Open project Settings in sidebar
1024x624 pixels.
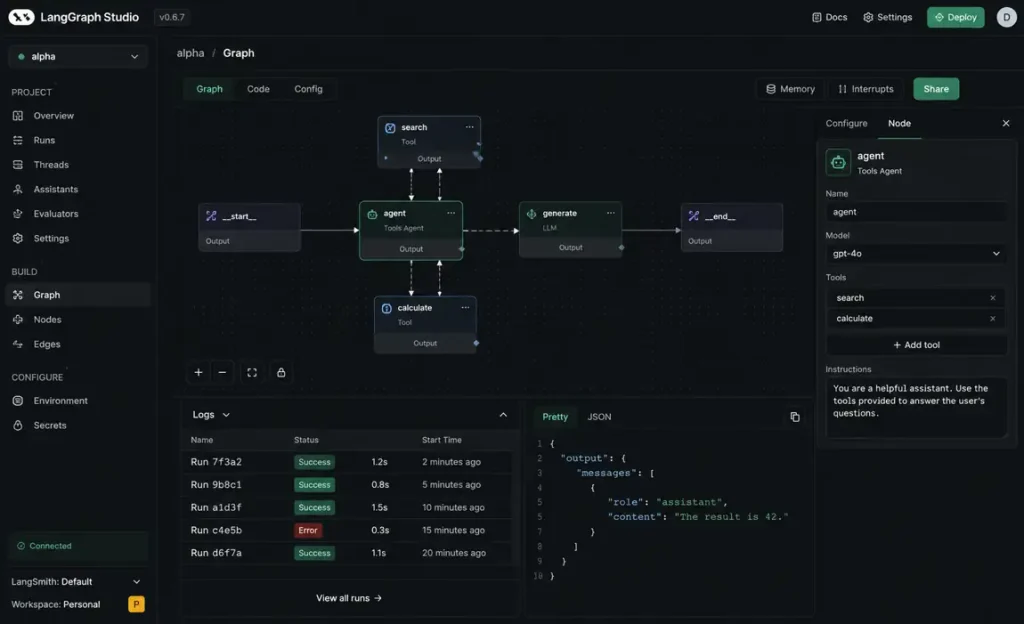(x=51, y=238)
